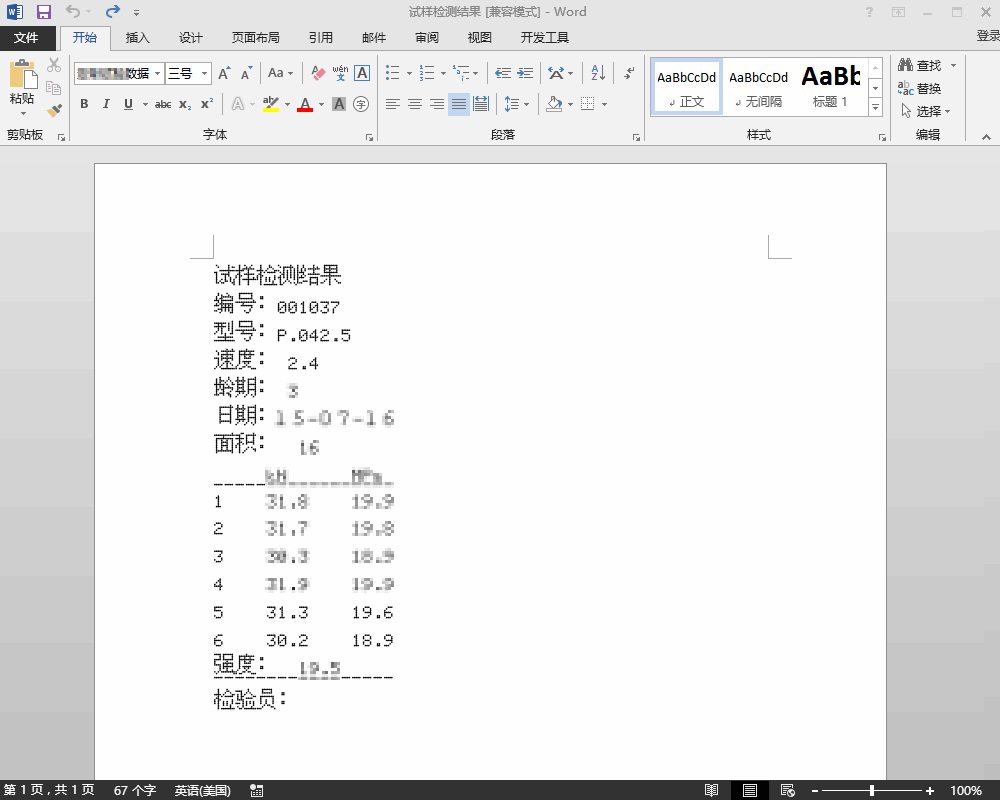Switch to the 审阅 ribbon tab
The image size is (1000, 800).
pyautogui.click(x=427, y=38)
